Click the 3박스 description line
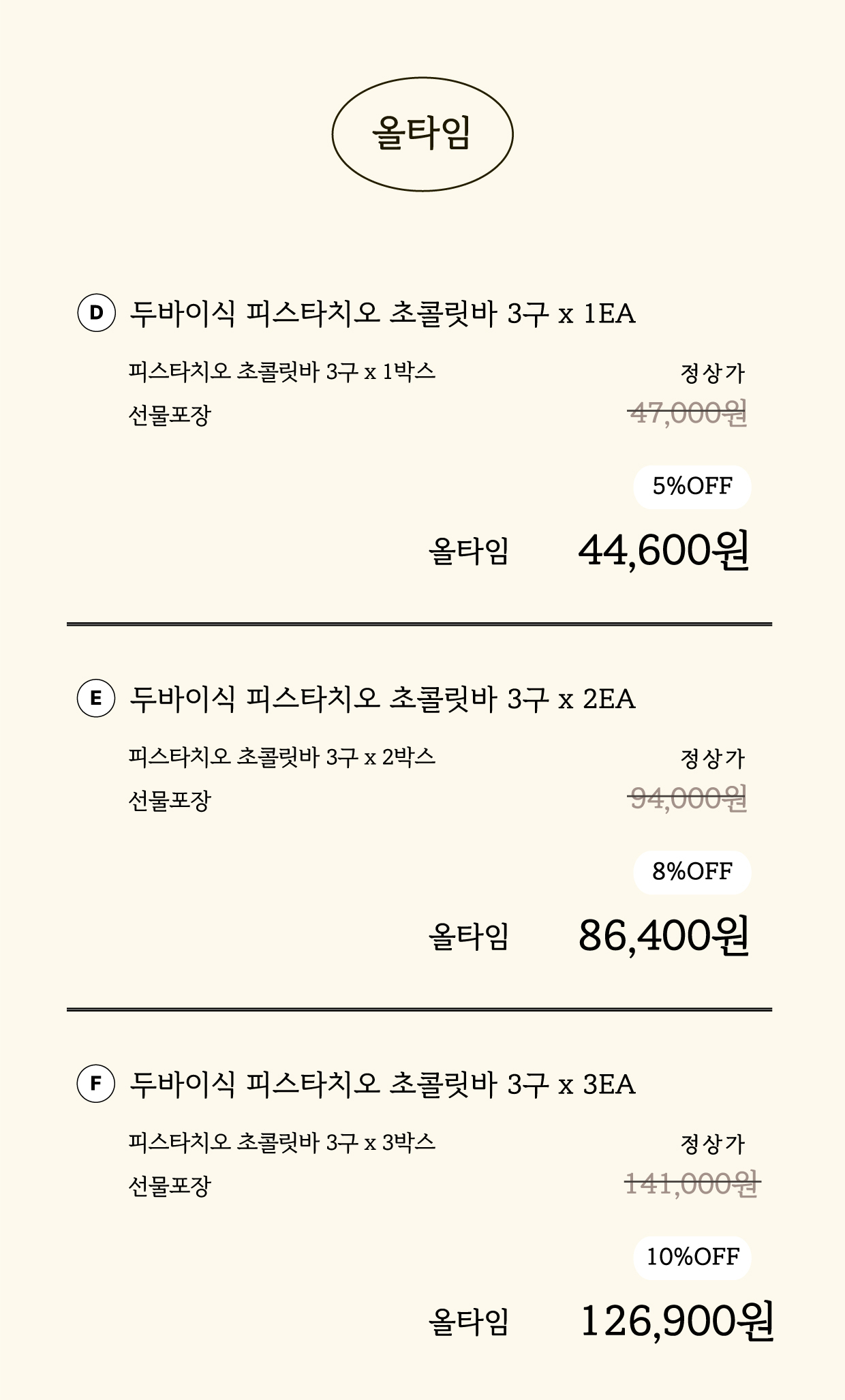 coord(281,1142)
